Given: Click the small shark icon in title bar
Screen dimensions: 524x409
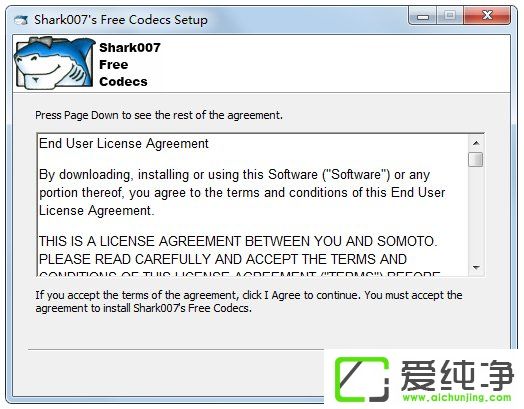Looking at the screenshot, I should click(21, 20).
